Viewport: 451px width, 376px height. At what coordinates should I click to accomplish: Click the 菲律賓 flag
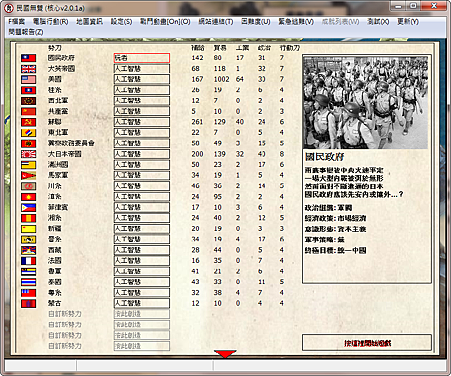(x=28, y=207)
